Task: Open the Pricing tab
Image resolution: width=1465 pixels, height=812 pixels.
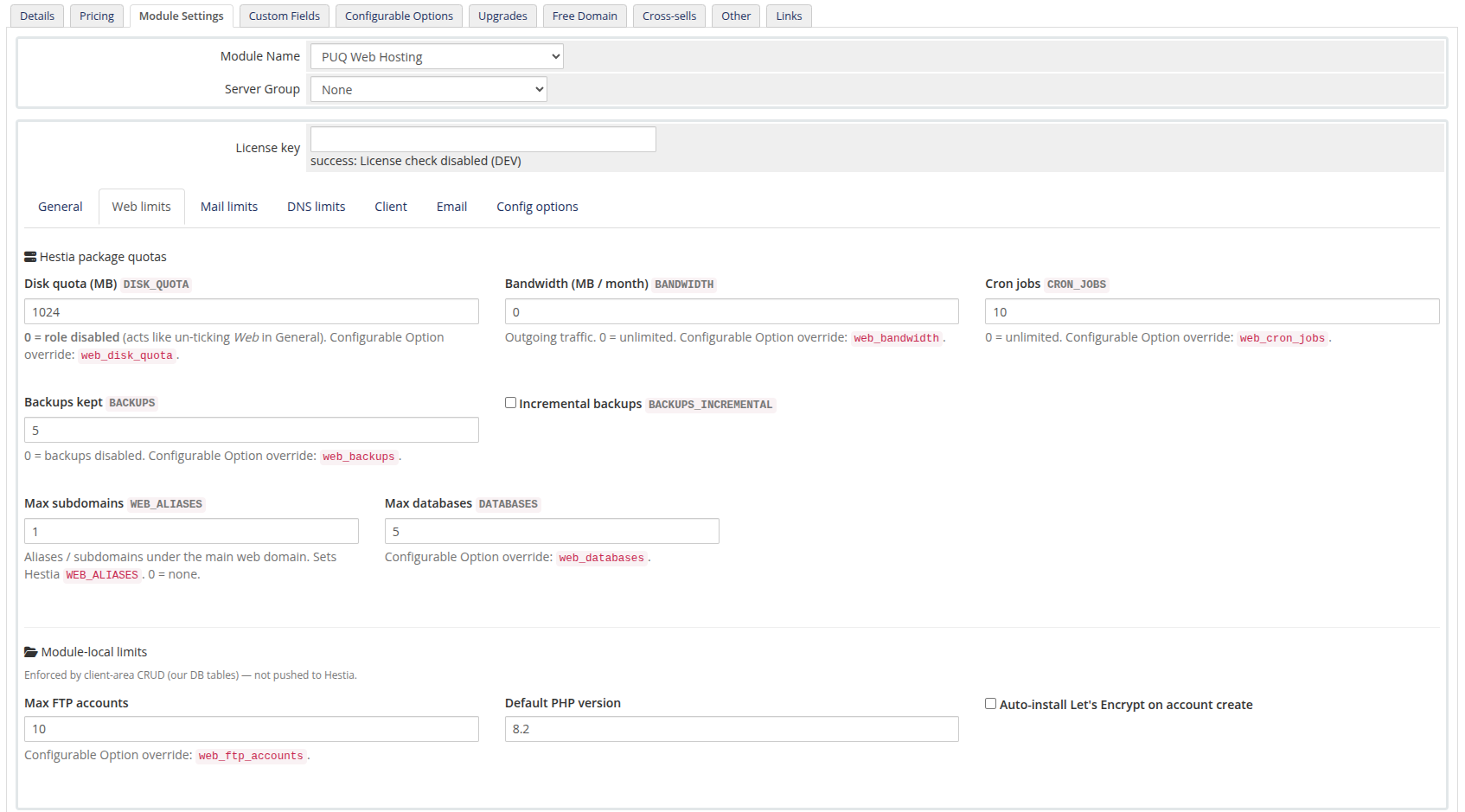Action: [x=97, y=16]
